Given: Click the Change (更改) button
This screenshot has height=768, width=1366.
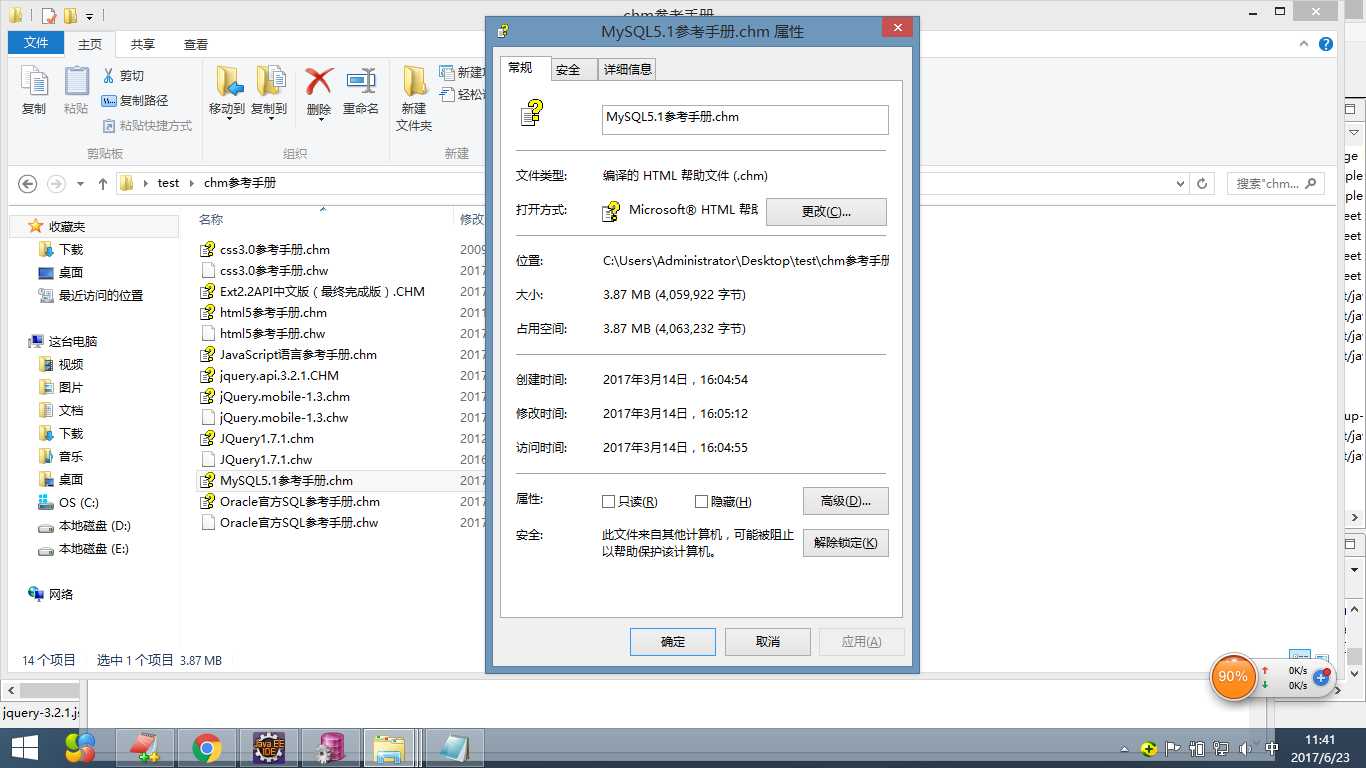Looking at the screenshot, I should coord(826,212).
